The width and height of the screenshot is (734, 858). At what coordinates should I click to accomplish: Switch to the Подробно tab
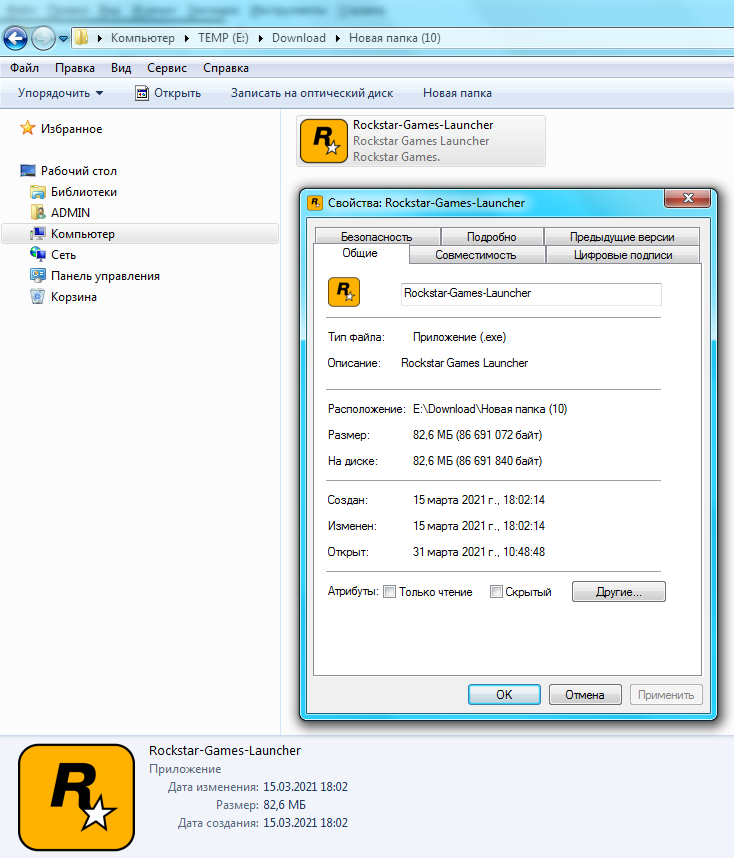492,237
